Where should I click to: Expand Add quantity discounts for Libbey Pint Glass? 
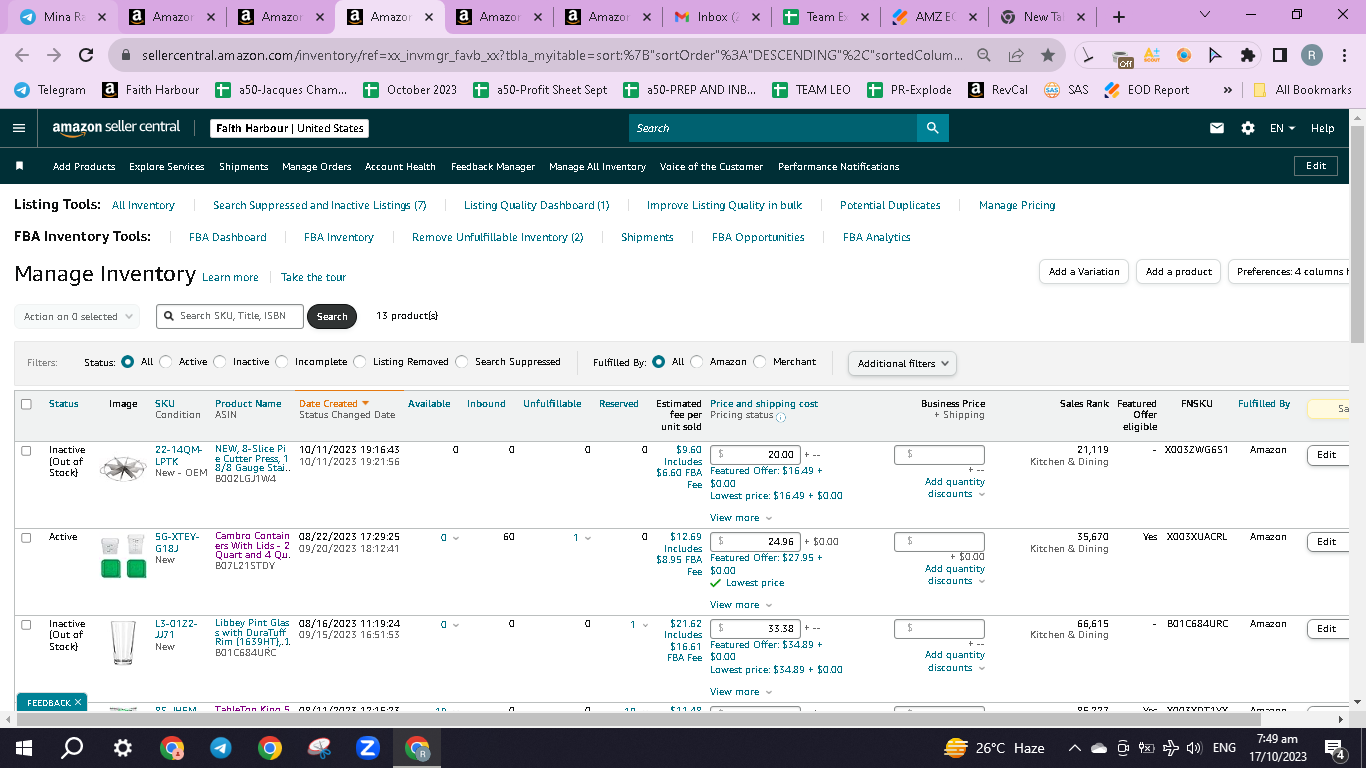[955, 661]
